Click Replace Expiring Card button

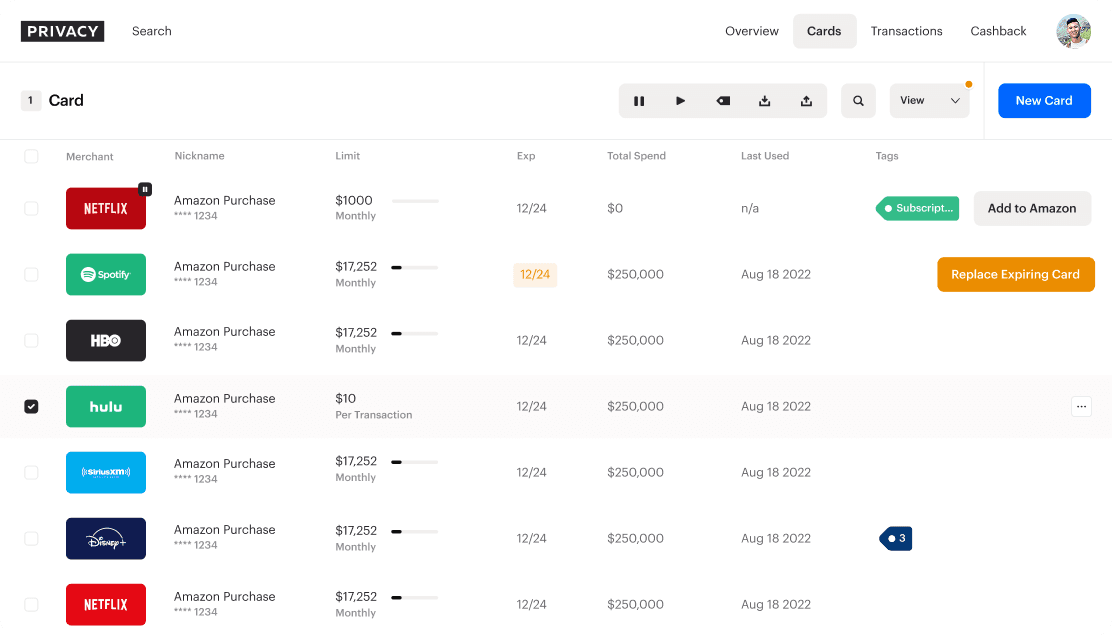tap(1016, 274)
